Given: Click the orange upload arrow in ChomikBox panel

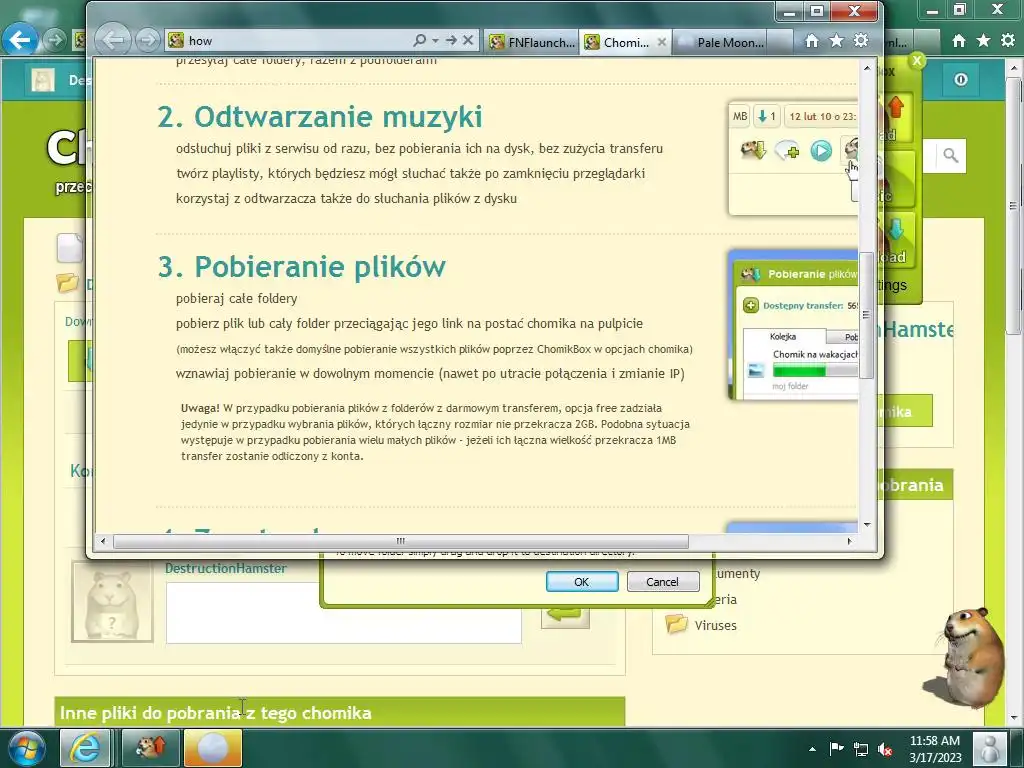Looking at the screenshot, I should click(896, 106).
